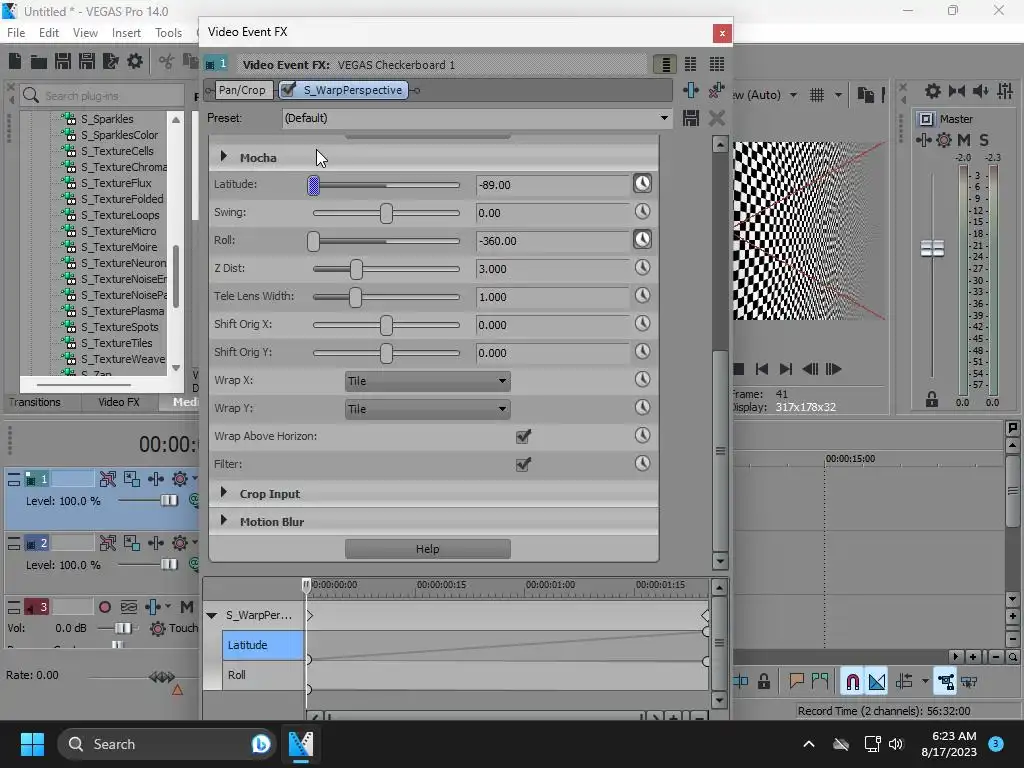The height and width of the screenshot is (768, 1024).
Task: Open preview quality (Auto) dropdown arrow
Action: pos(793,95)
